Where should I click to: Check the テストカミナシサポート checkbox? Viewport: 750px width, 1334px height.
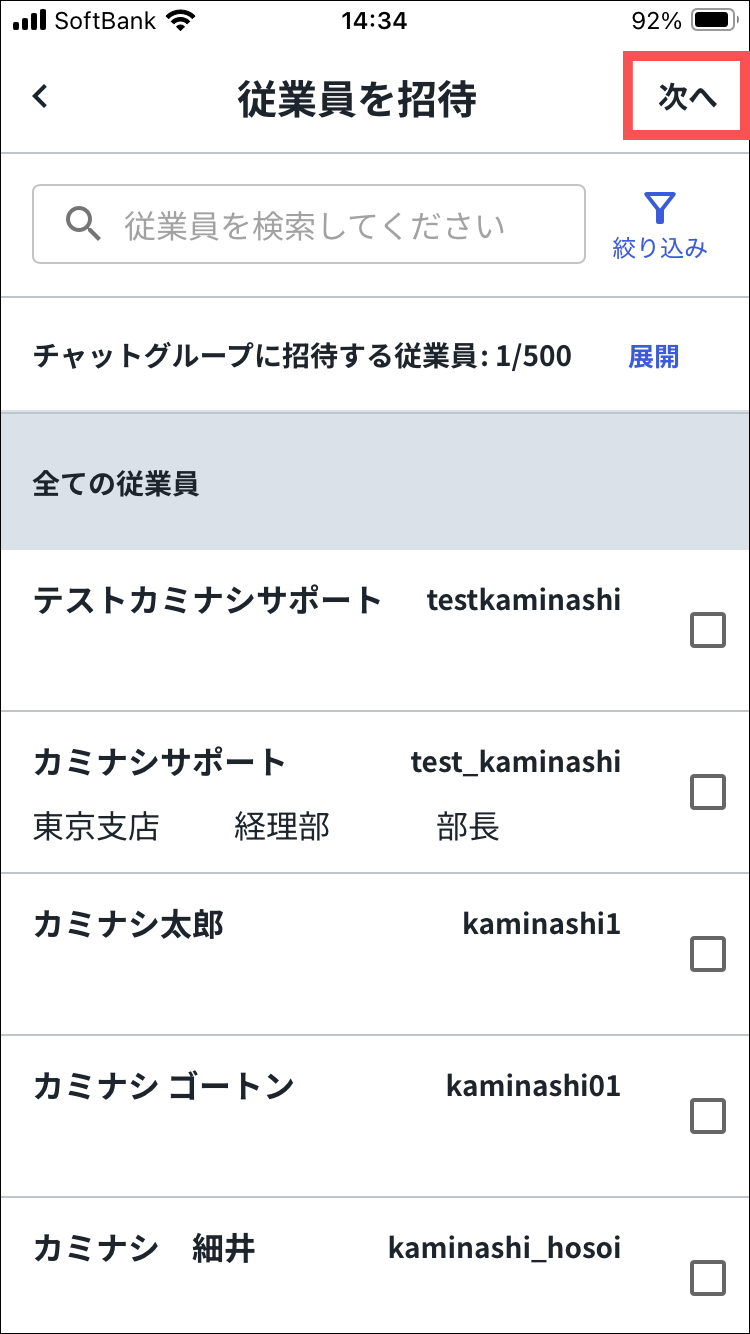click(708, 631)
